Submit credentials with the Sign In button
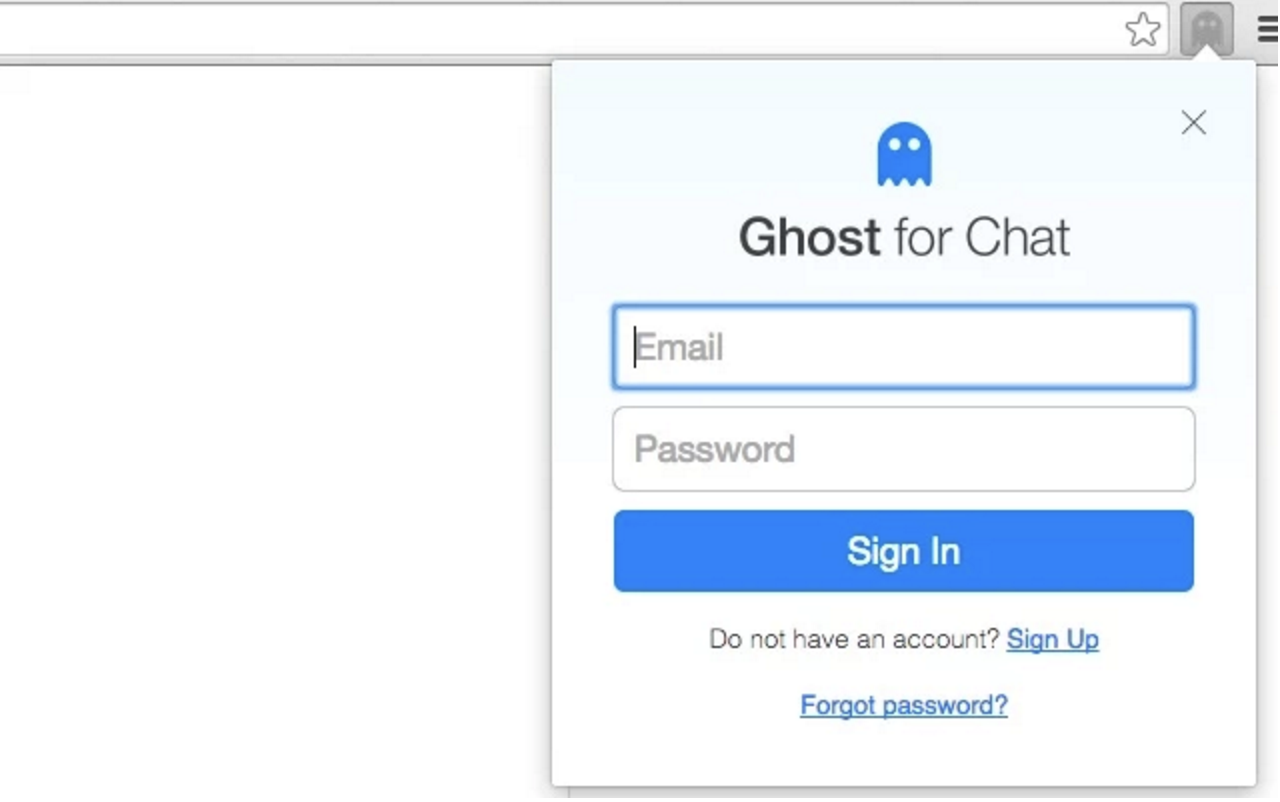The image size is (1280, 802). click(x=903, y=551)
